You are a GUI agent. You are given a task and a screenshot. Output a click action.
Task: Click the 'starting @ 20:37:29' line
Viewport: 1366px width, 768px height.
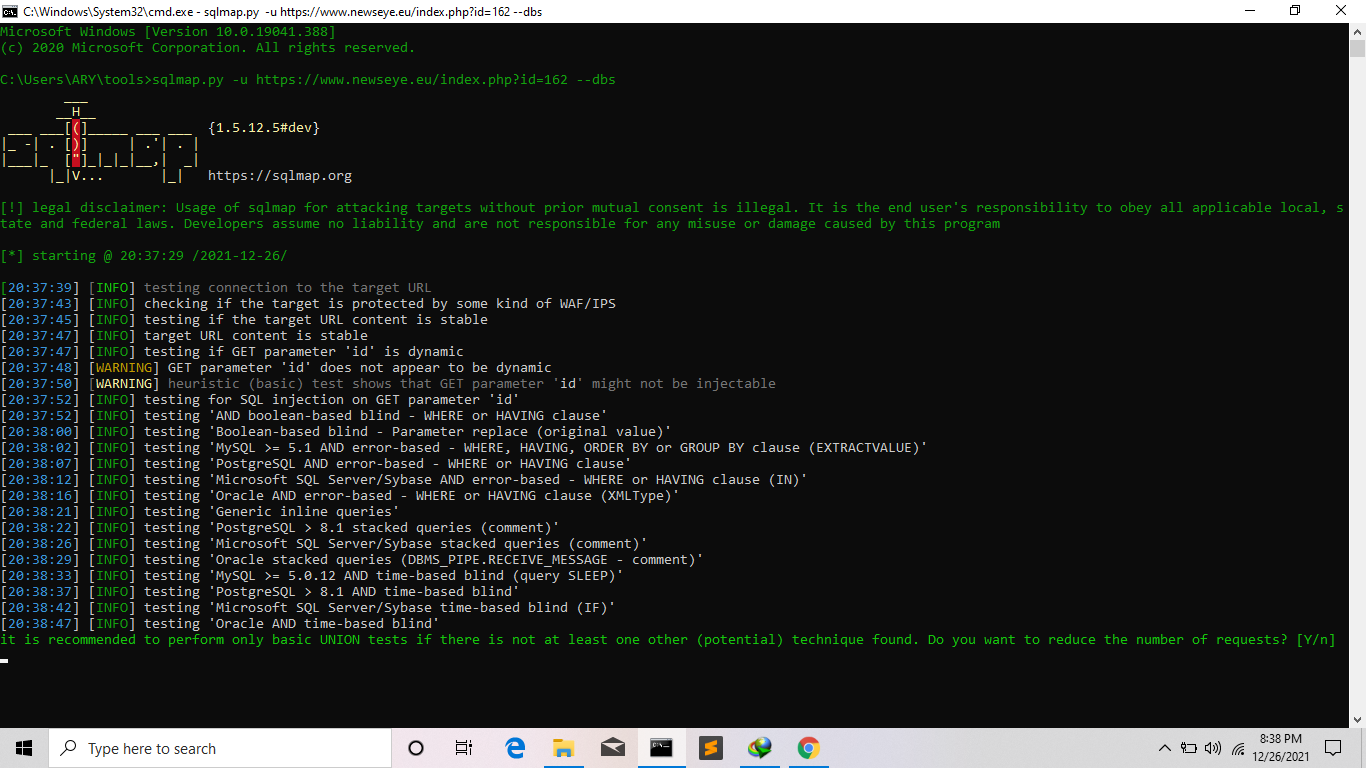click(144, 256)
